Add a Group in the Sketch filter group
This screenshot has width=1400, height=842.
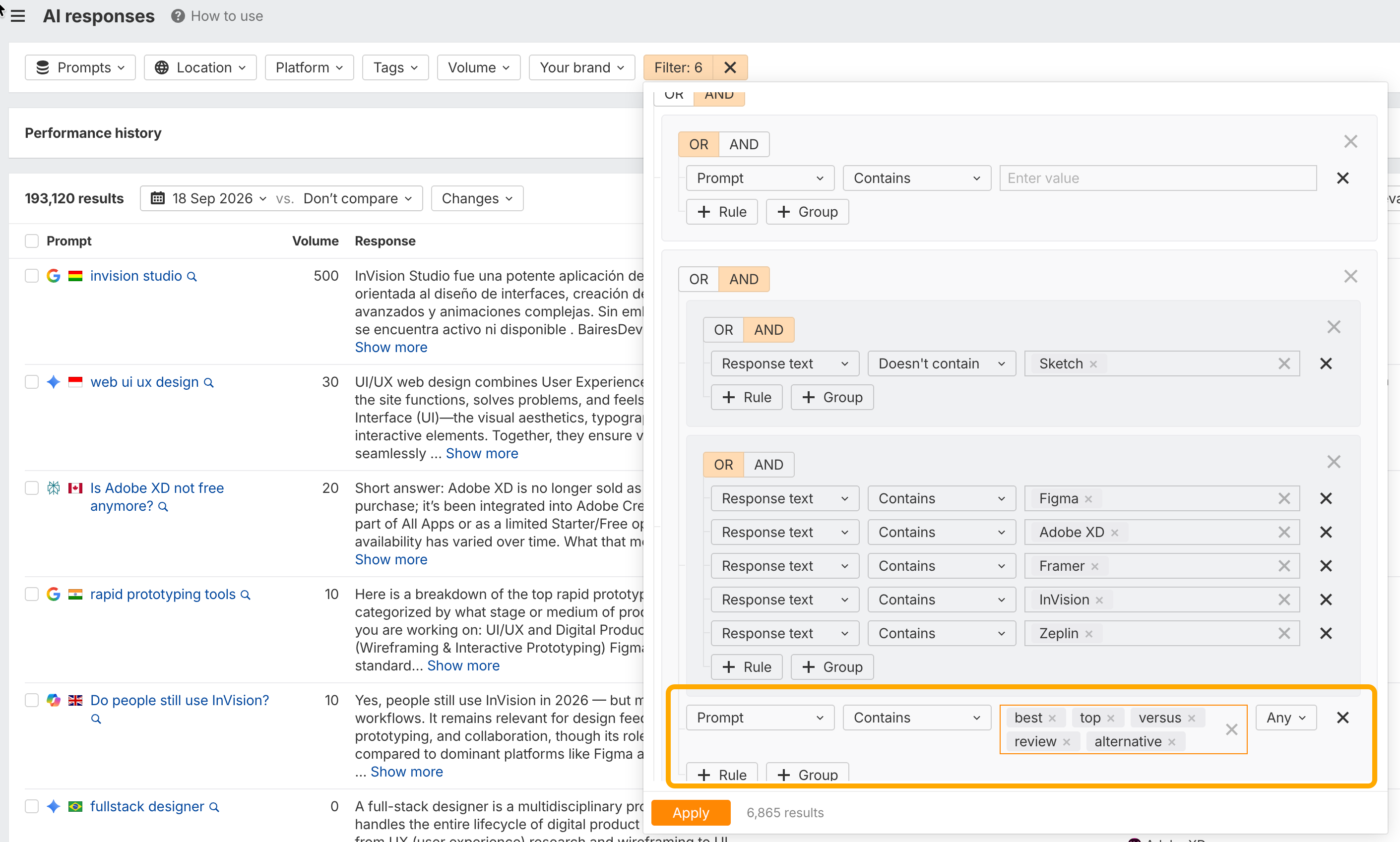point(832,397)
